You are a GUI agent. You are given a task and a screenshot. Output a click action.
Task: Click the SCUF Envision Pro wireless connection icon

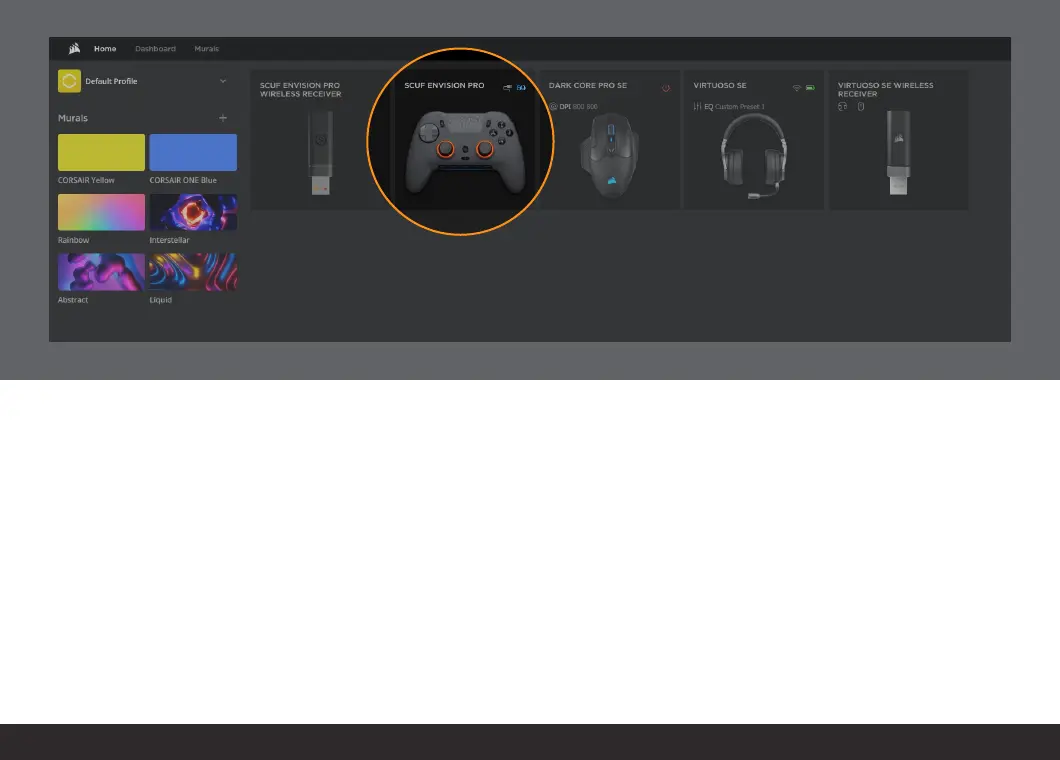507,87
